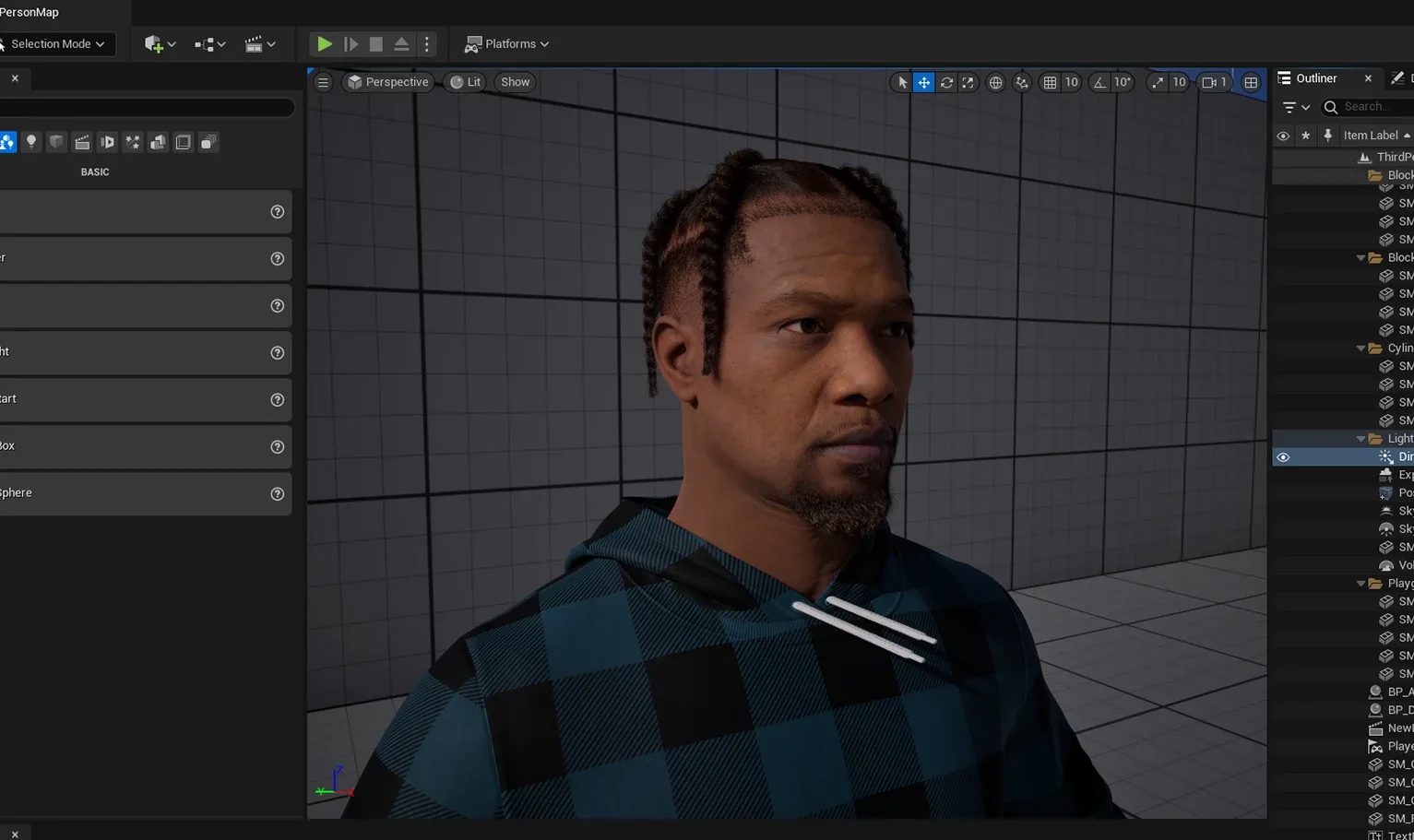Select the Cinematics clapperboard icon in Place Actors
1414x840 pixels.
click(x=82, y=141)
